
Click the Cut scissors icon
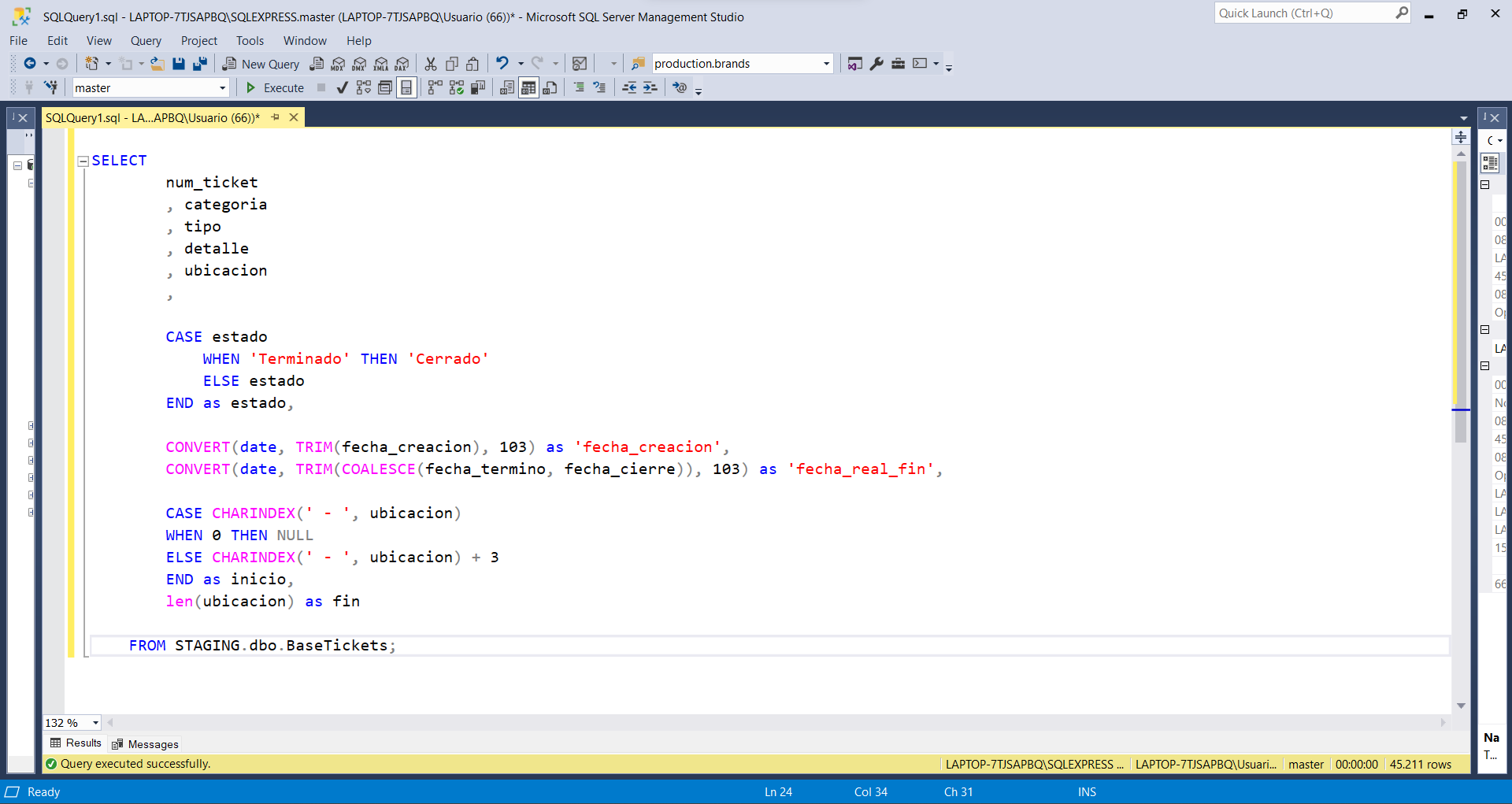pos(431,64)
